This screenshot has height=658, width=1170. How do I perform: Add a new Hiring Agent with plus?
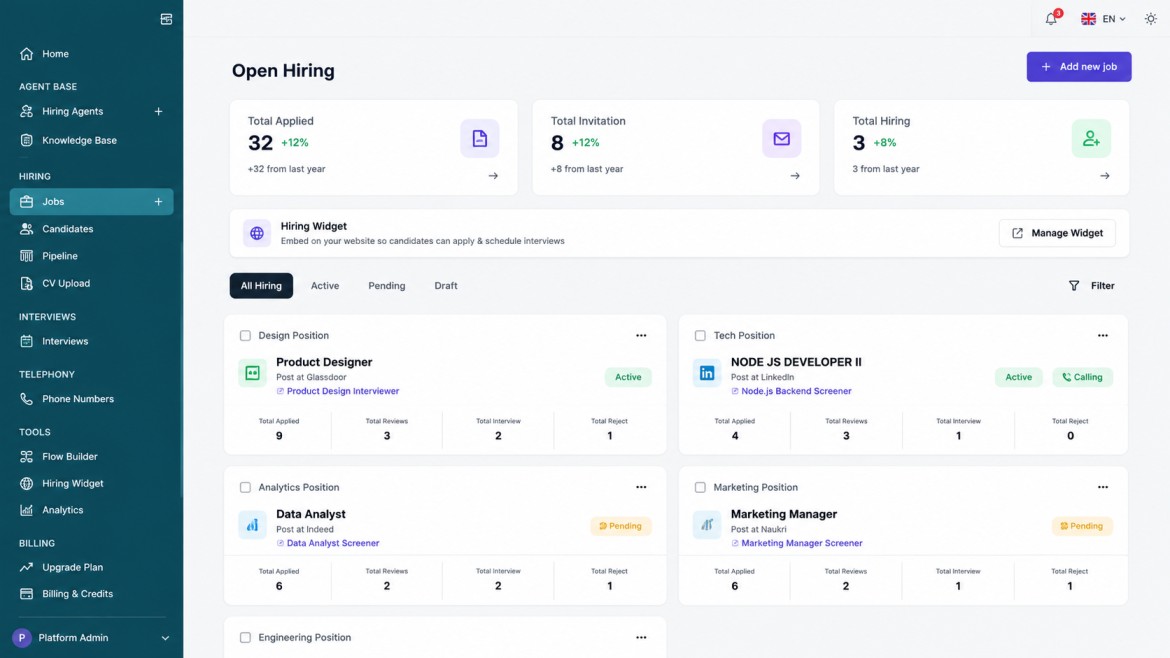coord(158,111)
